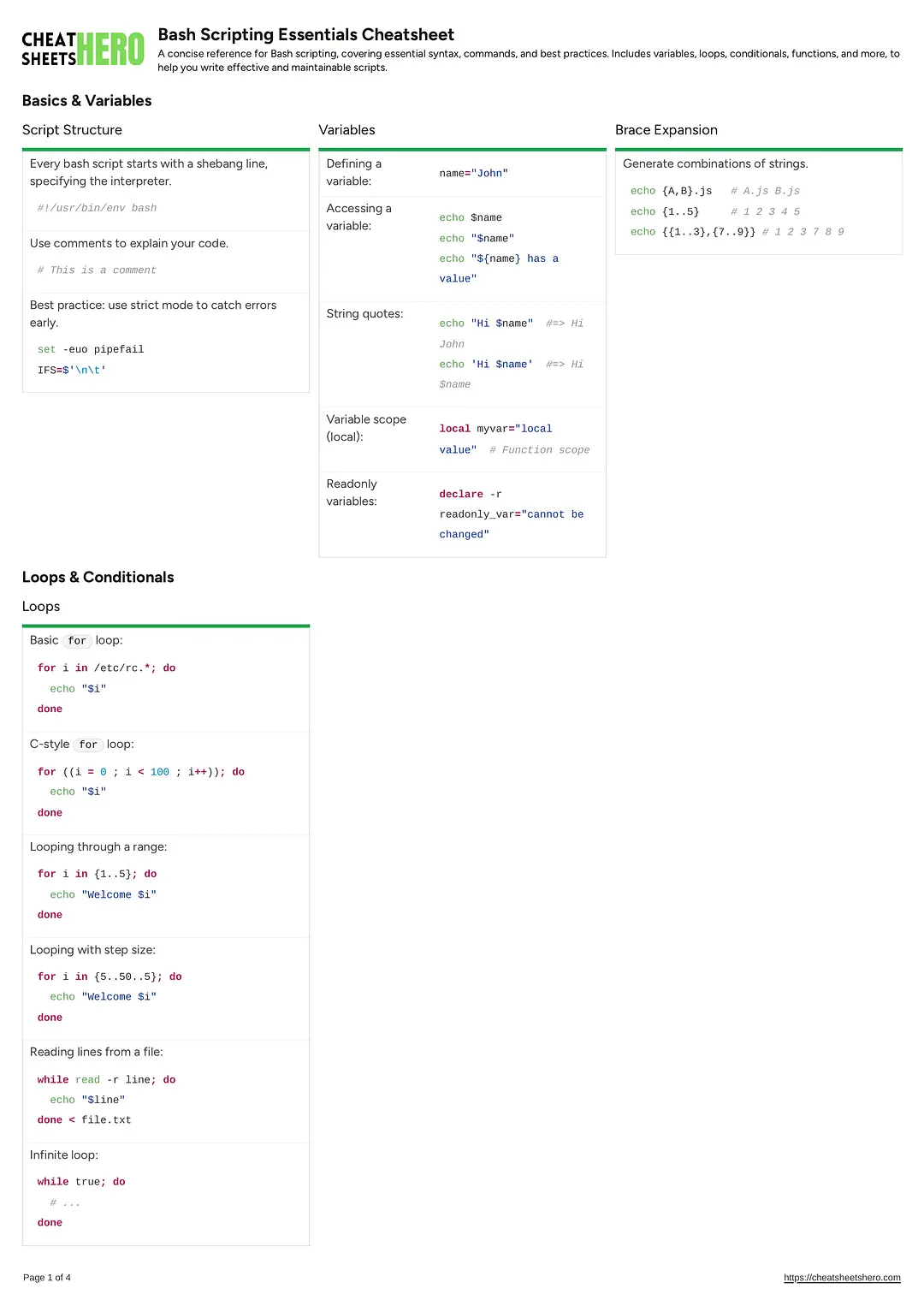This screenshot has width=924, height=1306.
Task: Click the 'echo {A,B}.js' brace expansion line
Action: [671, 191]
